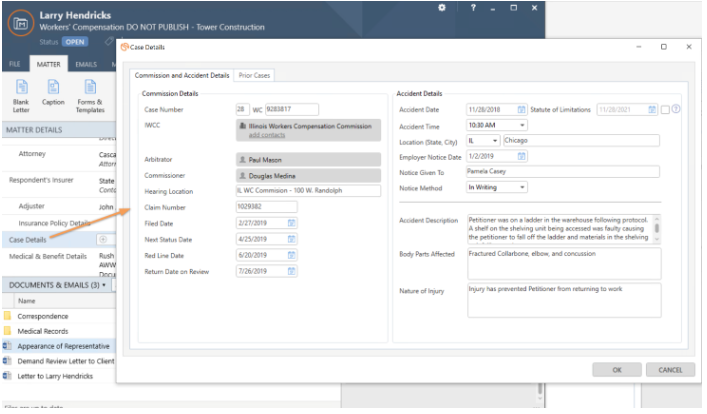707x414 pixels.
Task: Toggle the Statute of Limitations checkbox
Action: coord(665,110)
